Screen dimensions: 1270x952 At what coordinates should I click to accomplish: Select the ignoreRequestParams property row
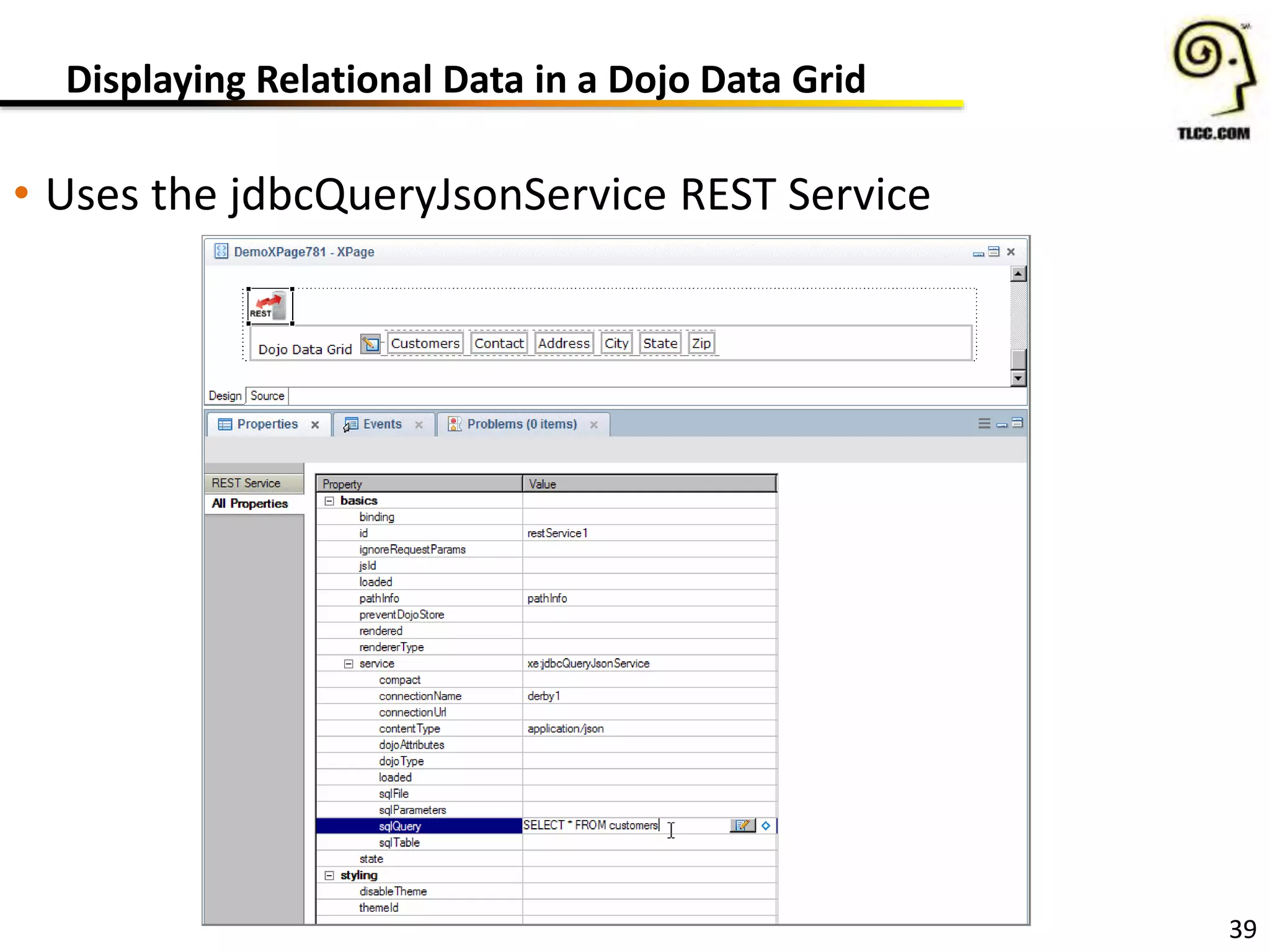coord(546,550)
